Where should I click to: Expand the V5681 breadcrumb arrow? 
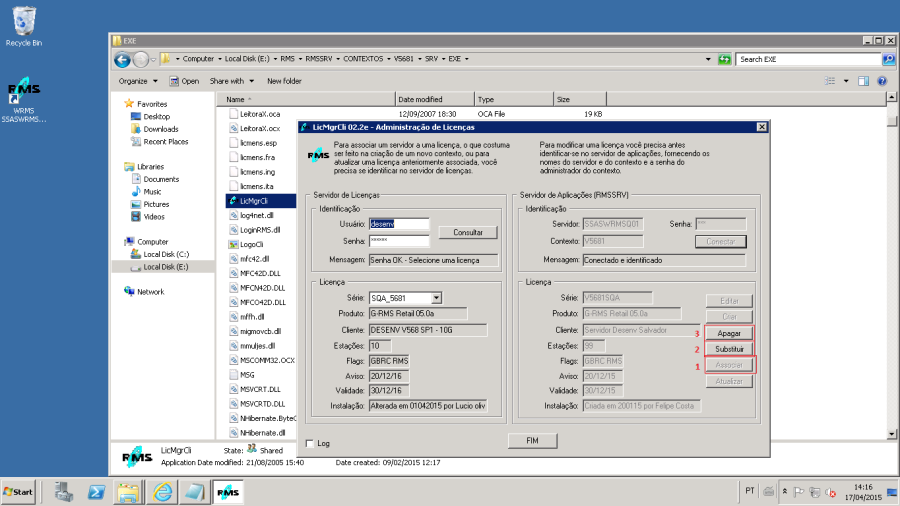419,59
